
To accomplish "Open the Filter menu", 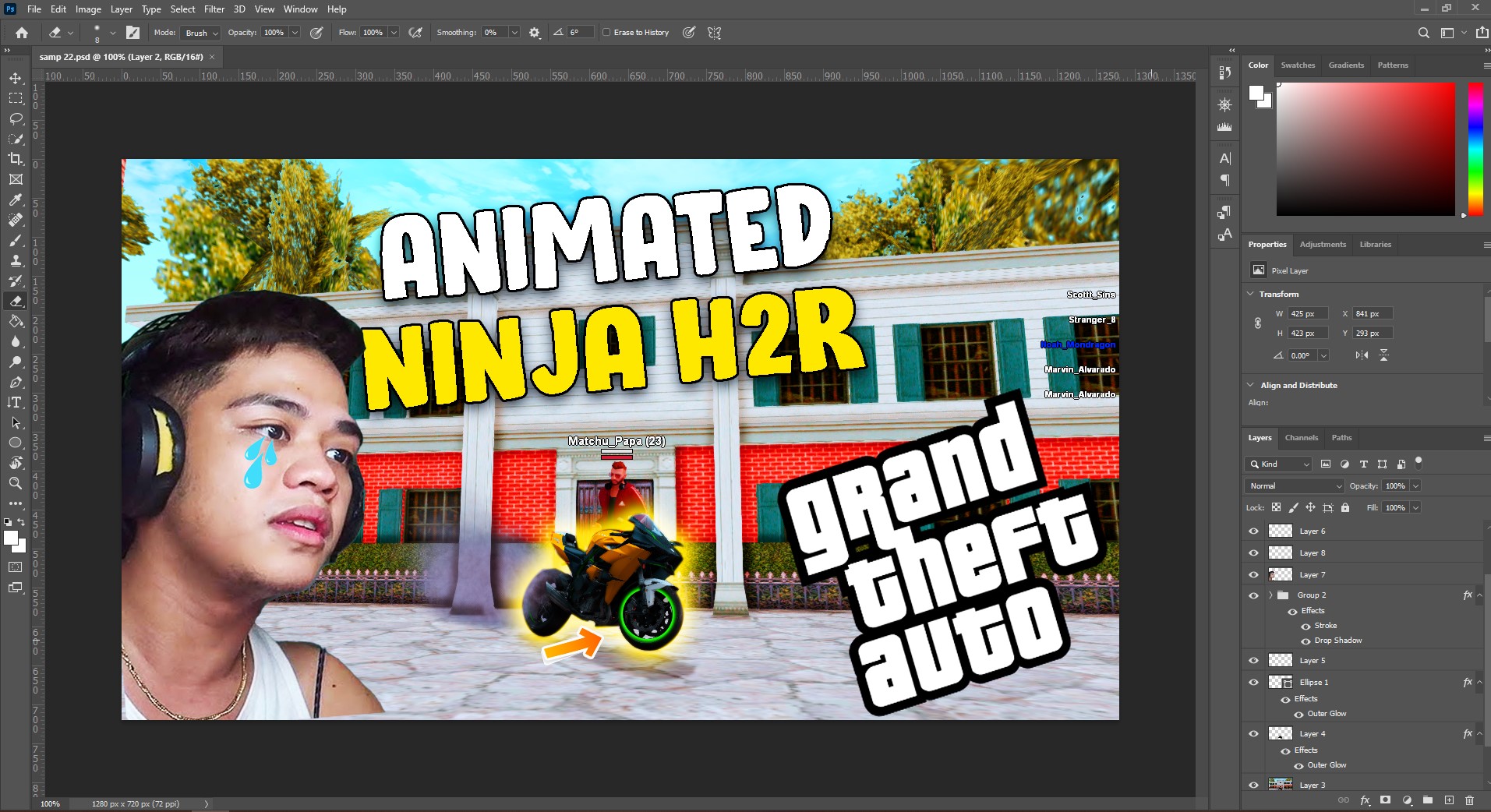I will click(214, 9).
